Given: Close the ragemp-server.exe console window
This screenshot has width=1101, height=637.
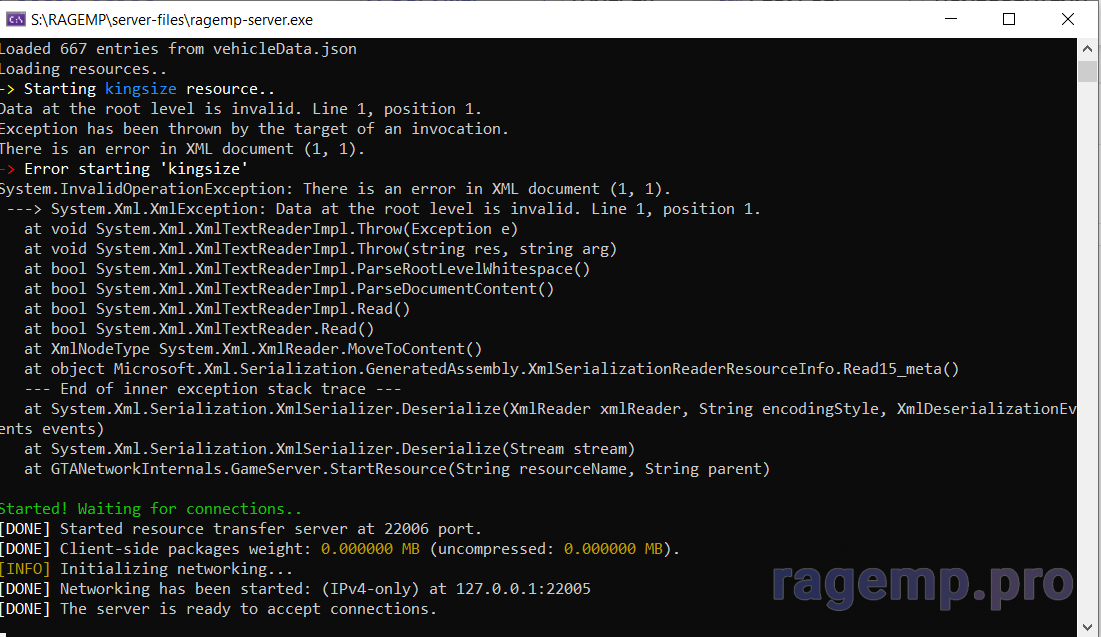Looking at the screenshot, I should pos(1067,19).
